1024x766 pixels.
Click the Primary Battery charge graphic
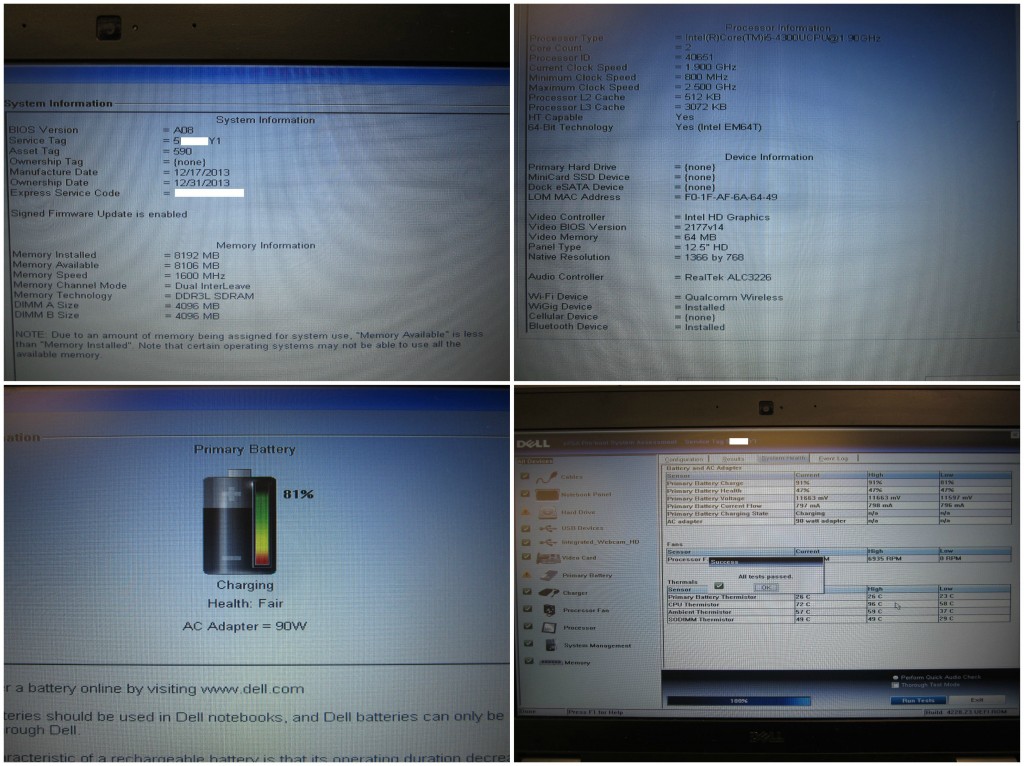(x=240, y=524)
